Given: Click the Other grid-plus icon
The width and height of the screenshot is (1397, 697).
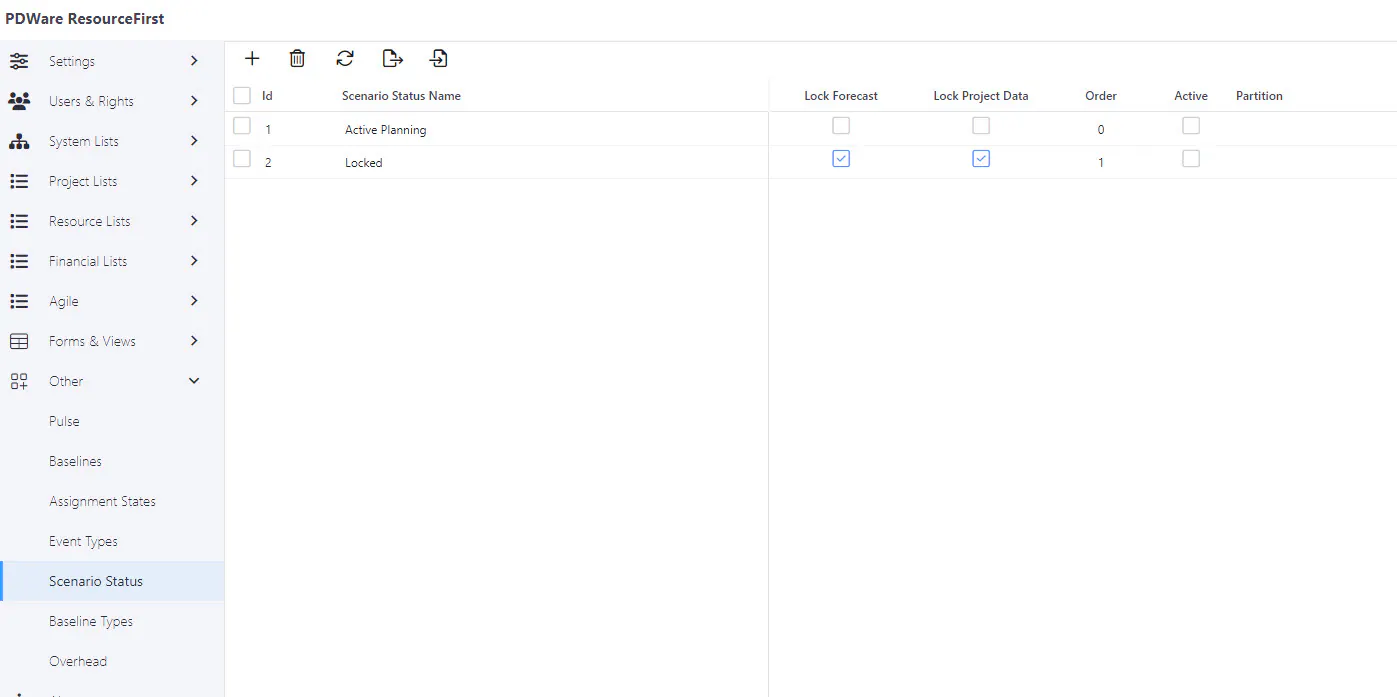Looking at the screenshot, I should click(19, 381).
